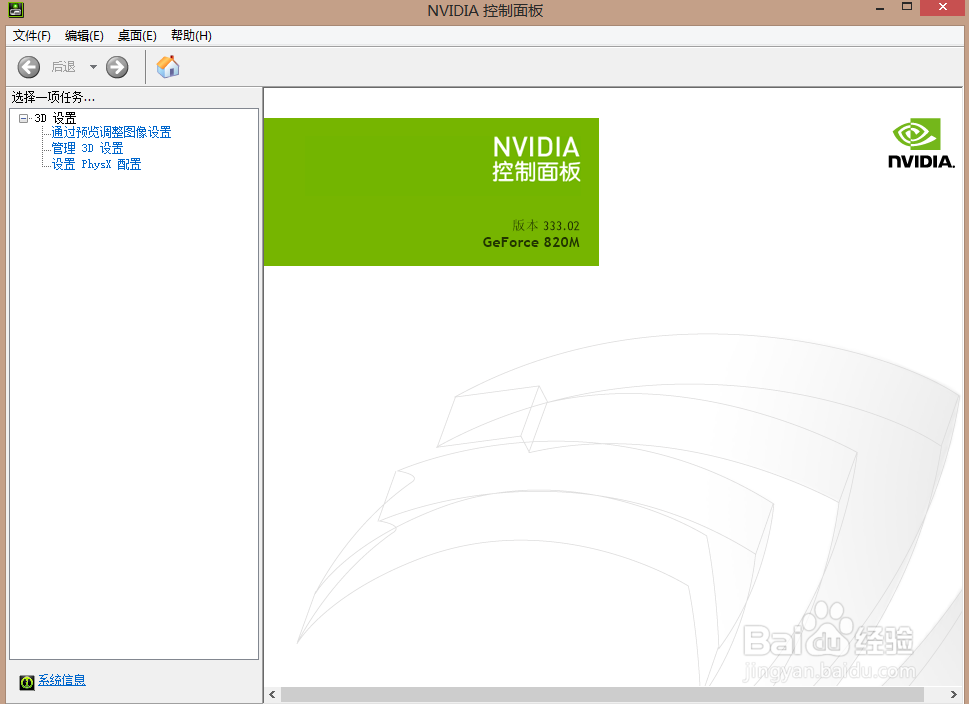This screenshot has width=969, height=704.
Task: Click the NVIDIA control panel title bar icon
Action: click(x=15, y=9)
